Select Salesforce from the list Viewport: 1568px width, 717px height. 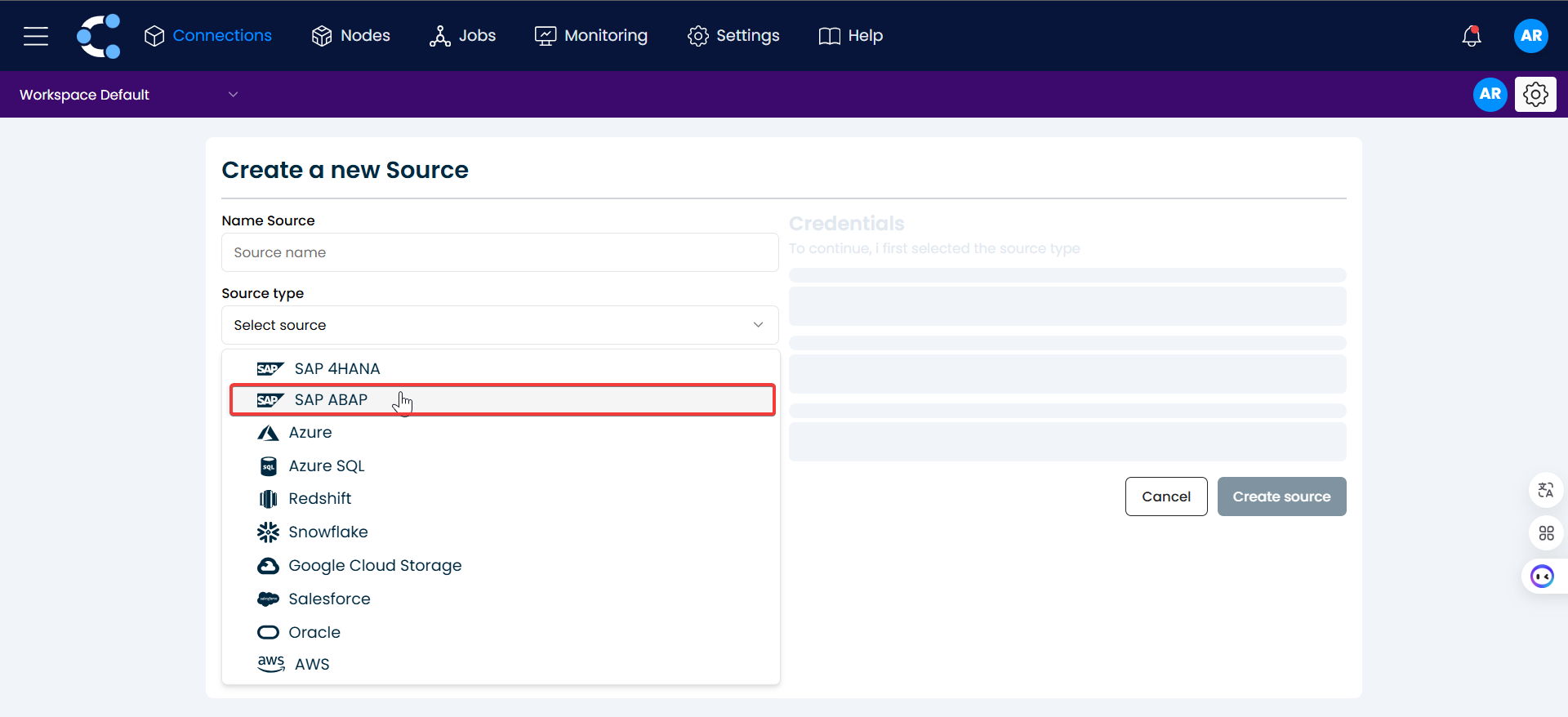(329, 599)
